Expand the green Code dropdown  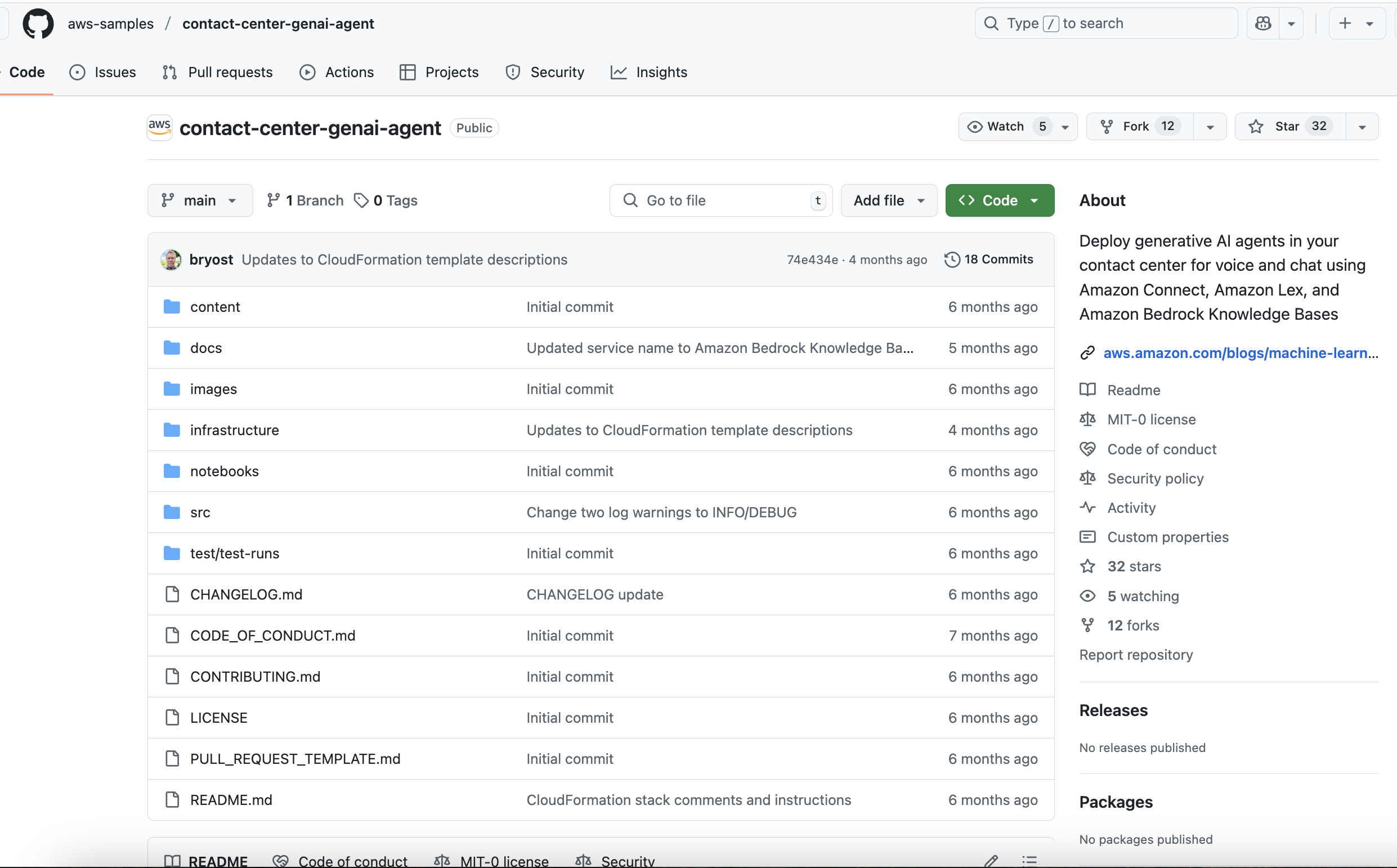(x=999, y=200)
